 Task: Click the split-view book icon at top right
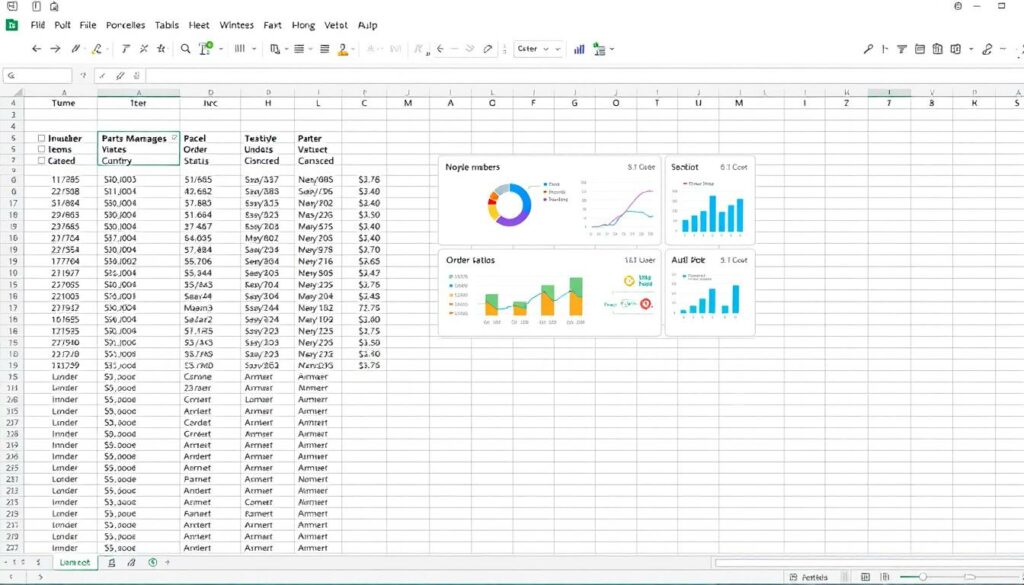pyautogui.click(x=955, y=49)
